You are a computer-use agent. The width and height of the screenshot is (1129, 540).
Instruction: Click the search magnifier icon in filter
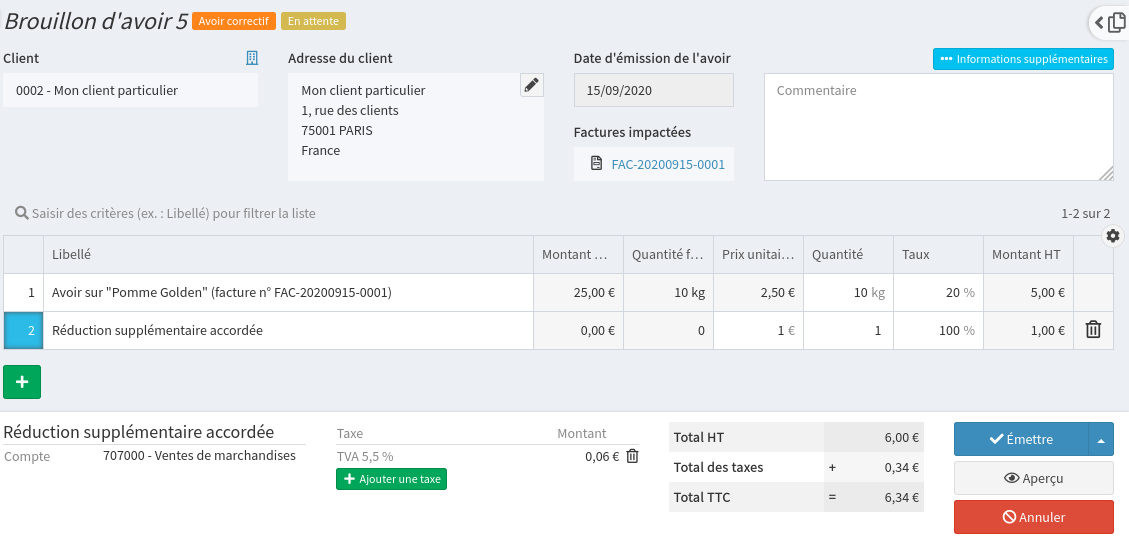21,214
